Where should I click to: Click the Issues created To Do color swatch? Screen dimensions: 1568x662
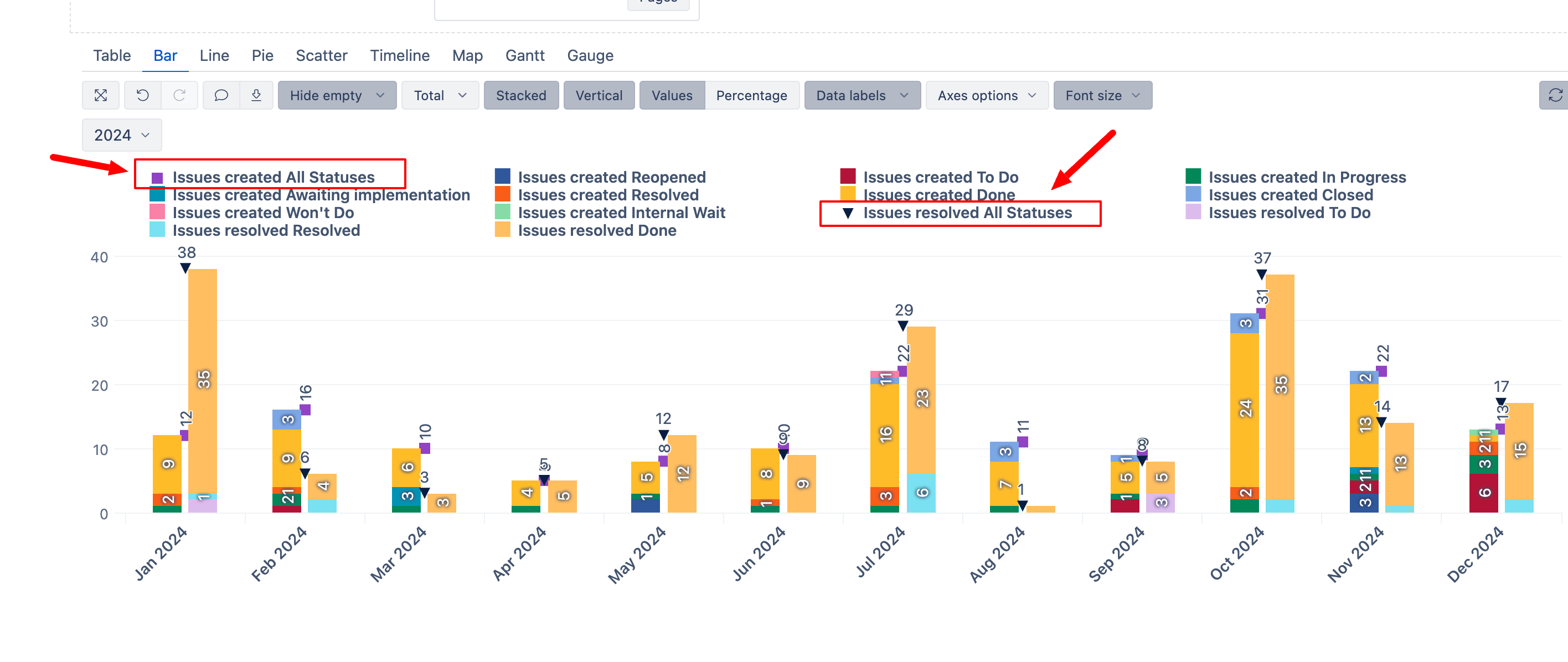pos(847,177)
